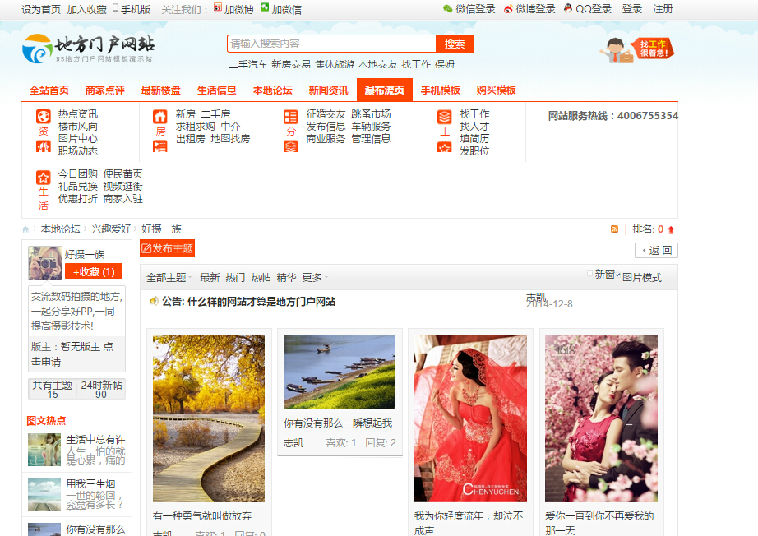
Task: Open the 找人才 link
Action: click(474, 126)
